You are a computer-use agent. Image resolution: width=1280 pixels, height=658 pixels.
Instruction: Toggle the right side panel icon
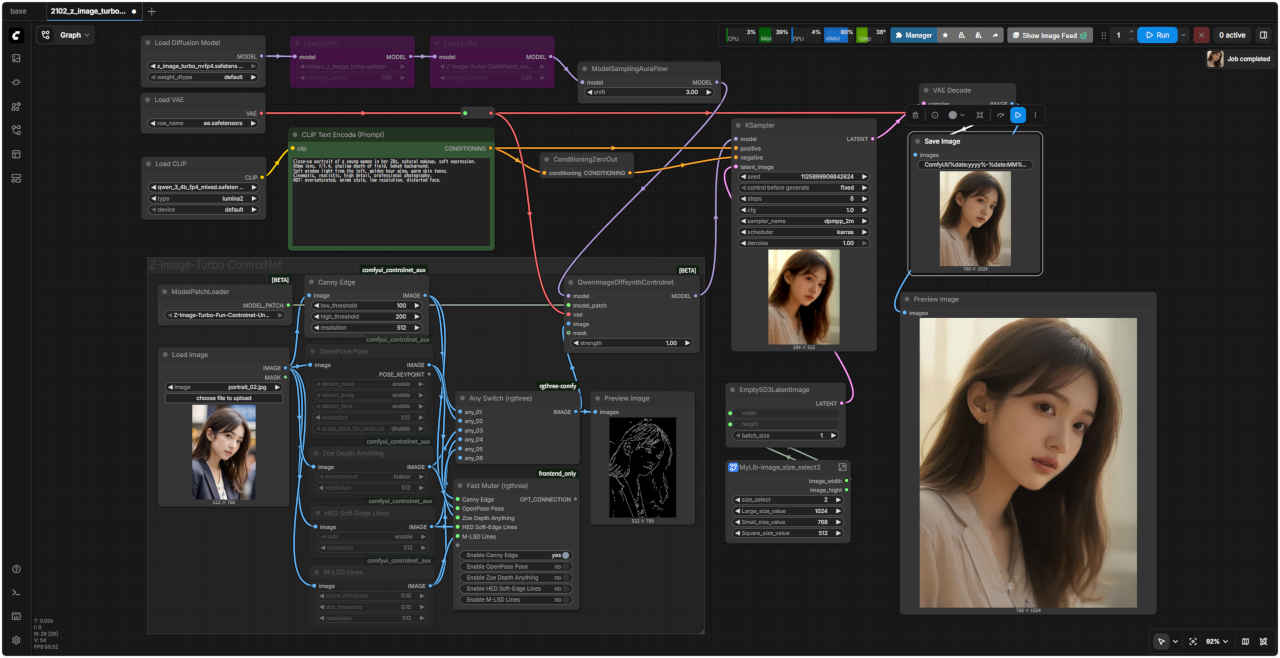(x=1263, y=35)
